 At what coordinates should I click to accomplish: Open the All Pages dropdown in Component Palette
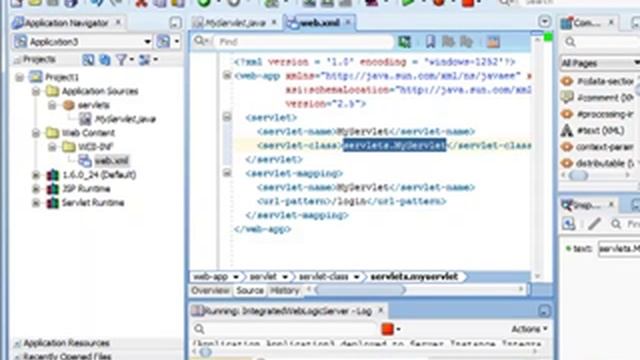[636, 63]
